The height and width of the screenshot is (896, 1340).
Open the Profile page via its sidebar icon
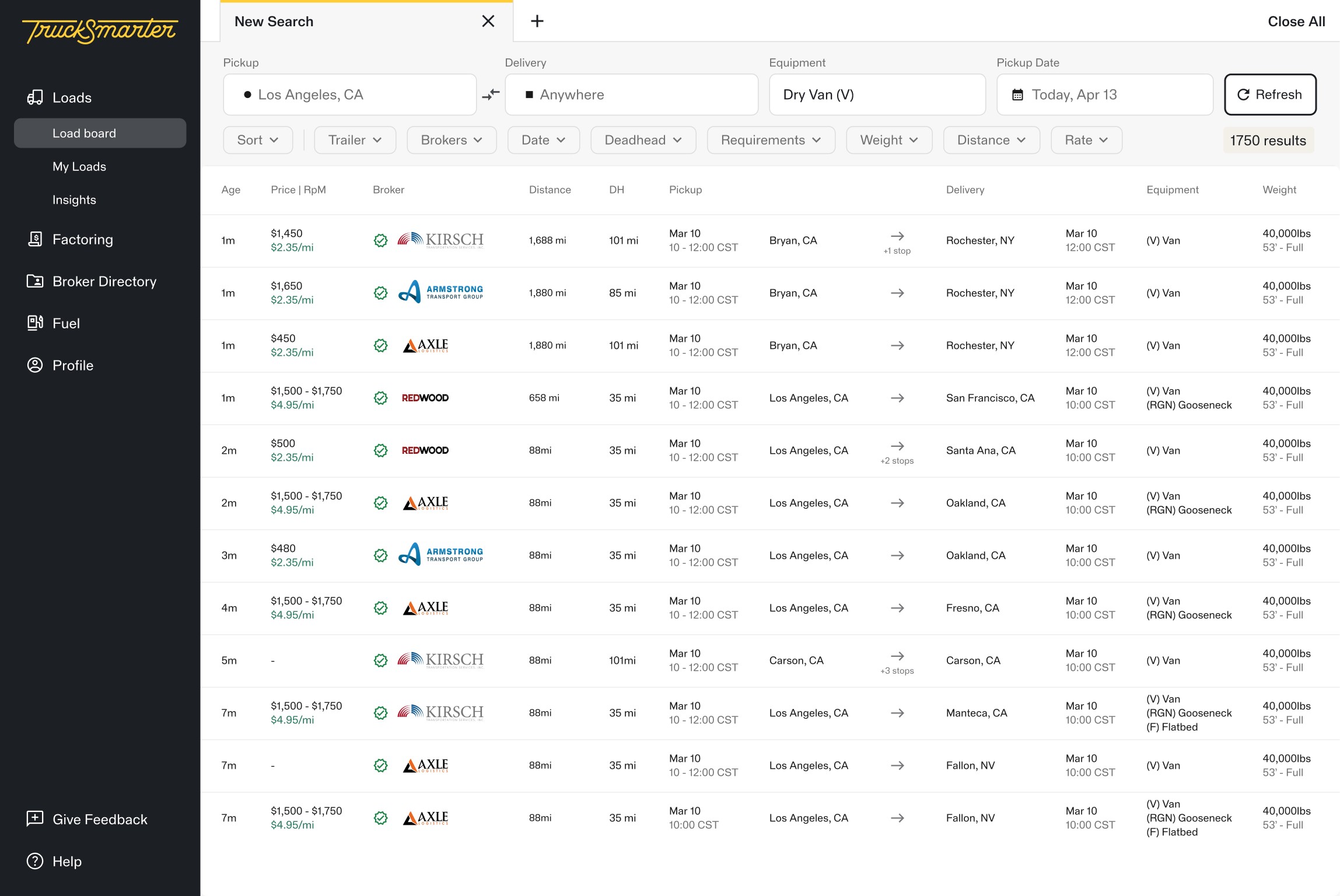tap(35, 365)
